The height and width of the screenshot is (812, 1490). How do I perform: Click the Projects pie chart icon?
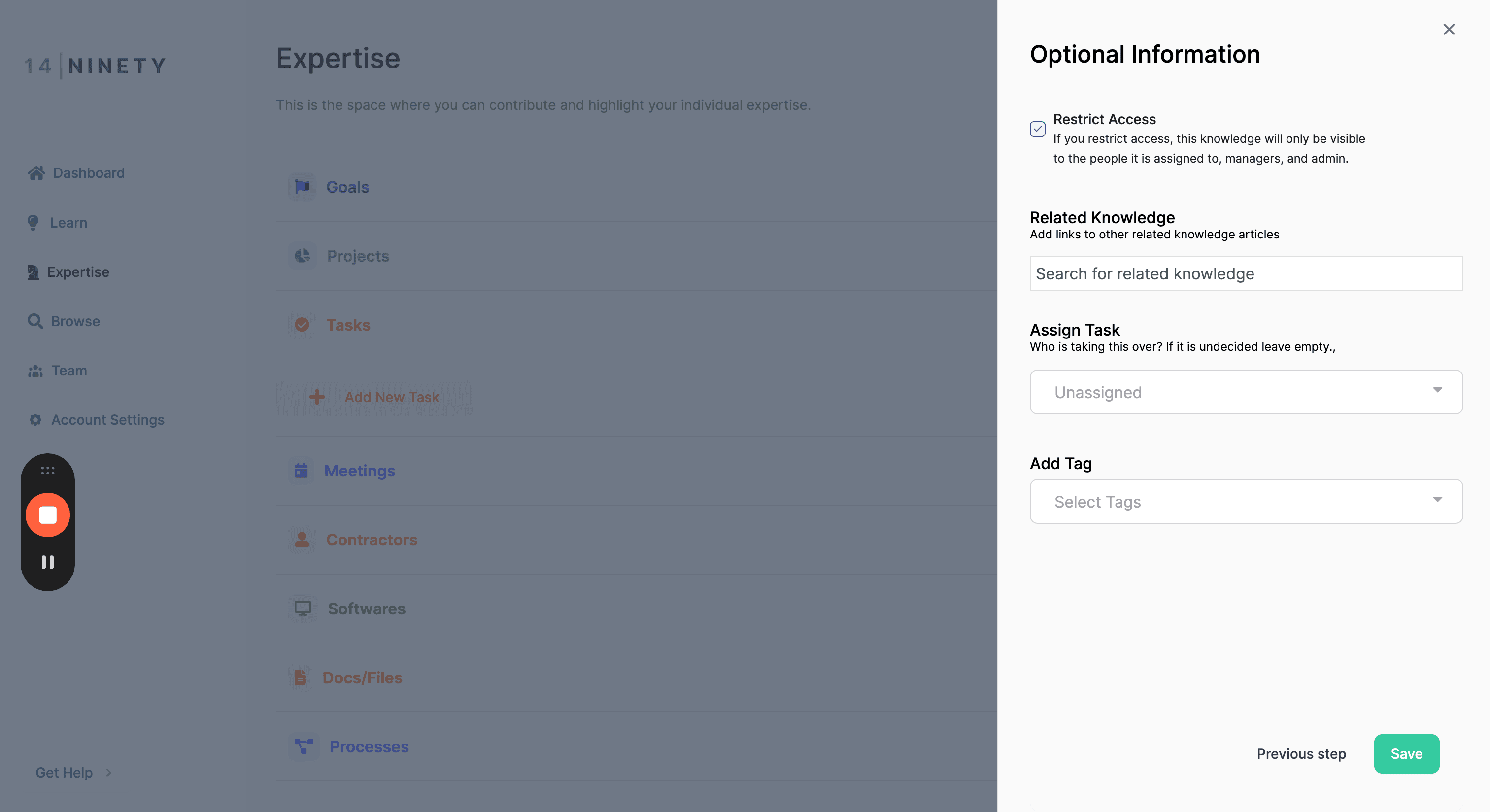[302, 256]
